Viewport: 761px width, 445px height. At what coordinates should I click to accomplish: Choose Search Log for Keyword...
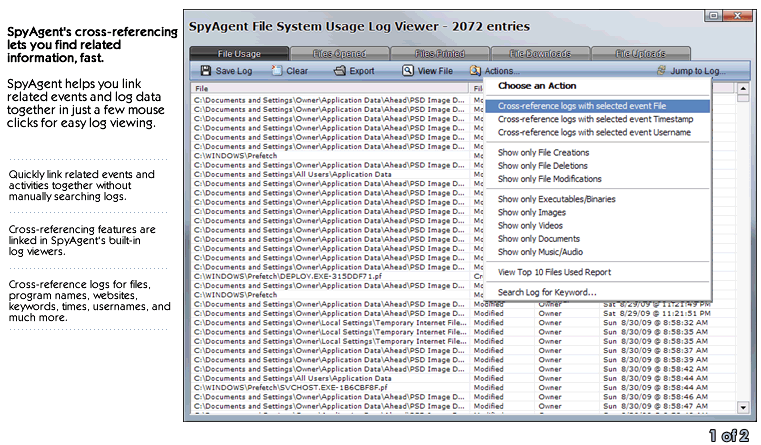[x=597, y=292]
